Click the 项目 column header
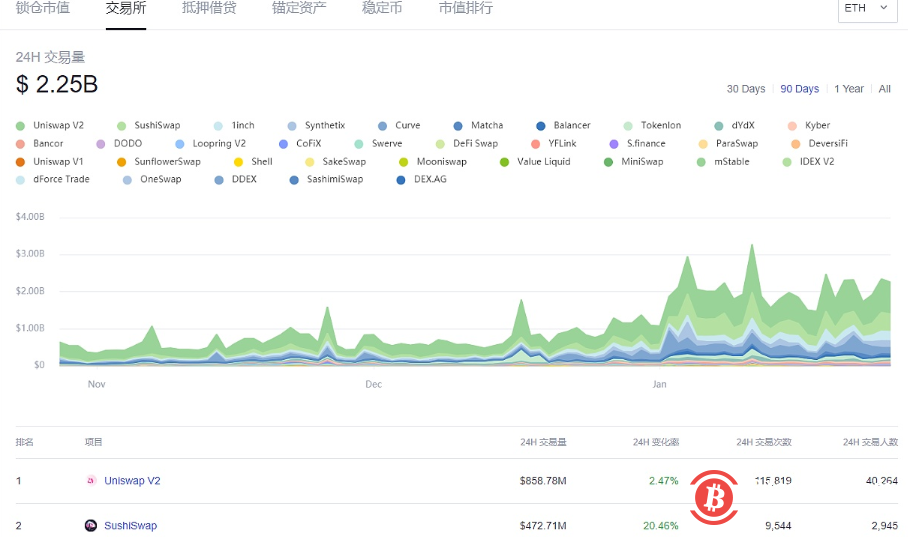Screen dimensions: 908x537 click(x=93, y=442)
